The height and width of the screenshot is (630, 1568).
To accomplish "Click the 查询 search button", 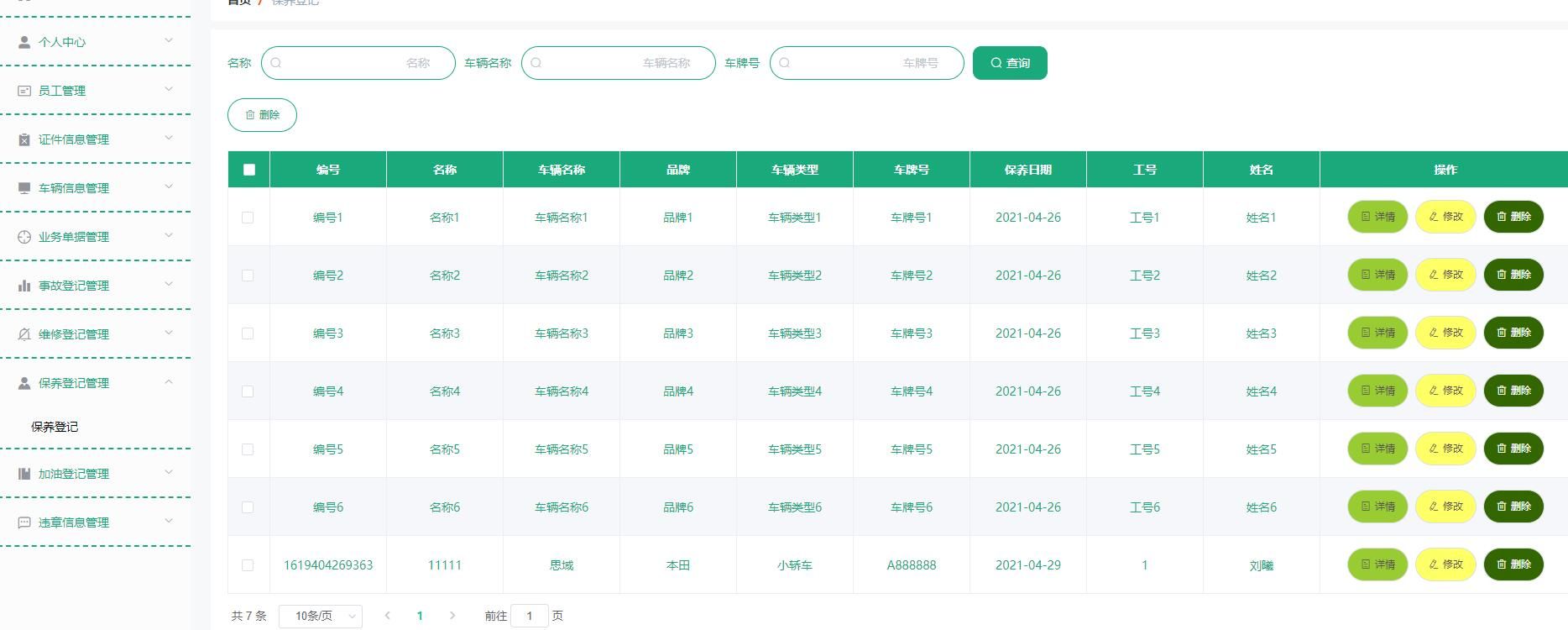I will [1010, 63].
